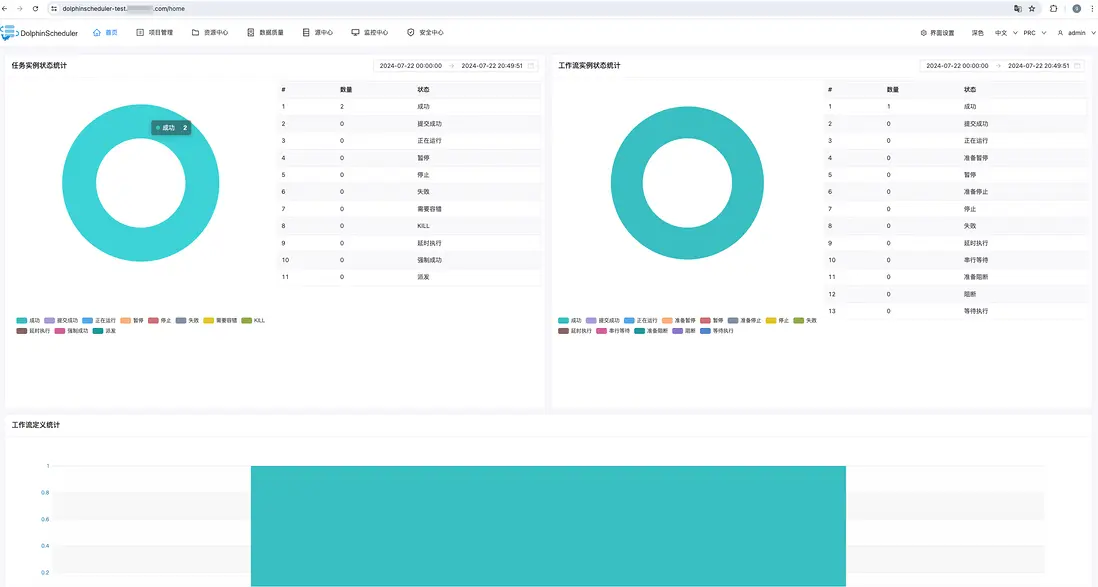Toggle 等待执行 in the workflow instance legend

pyautogui.click(x=716, y=331)
